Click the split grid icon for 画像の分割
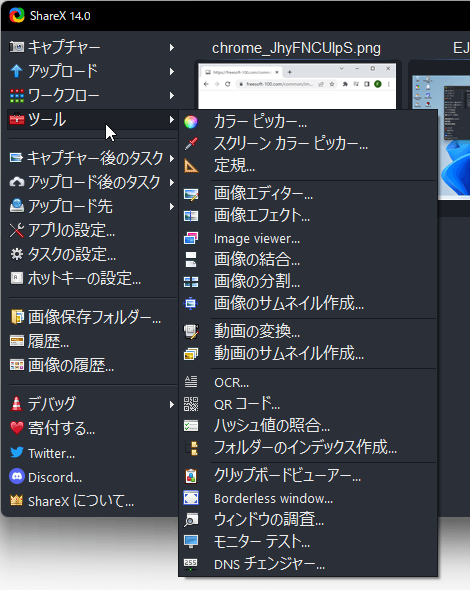 click(x=191, y=282)
